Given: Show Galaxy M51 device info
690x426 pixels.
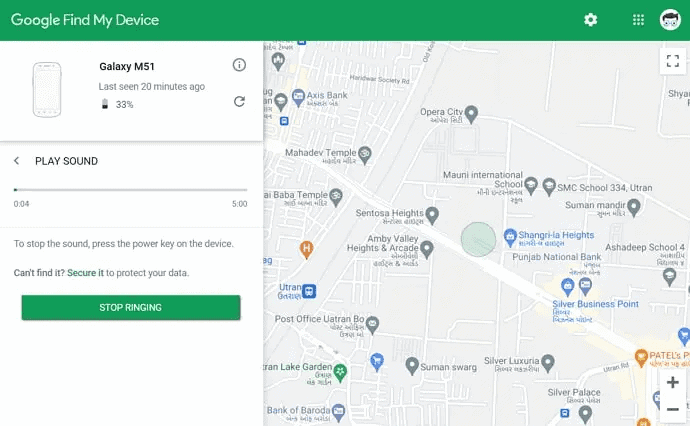Looking at the screenshot, I should coord(239,65).
